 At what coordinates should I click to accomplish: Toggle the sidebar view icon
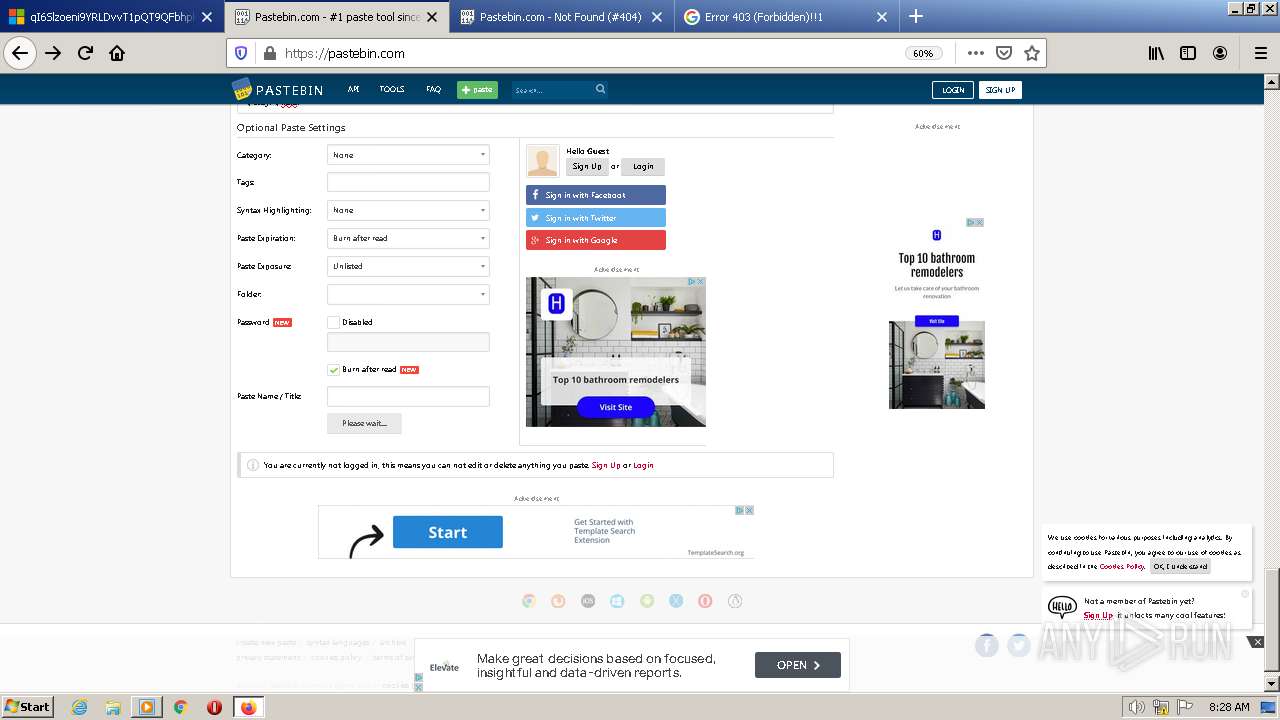coord(1188,53)
